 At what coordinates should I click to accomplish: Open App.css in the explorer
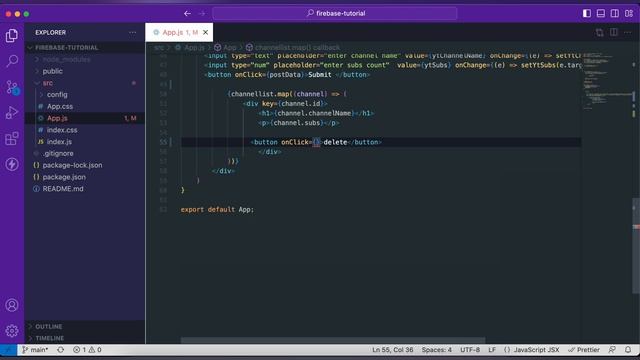tap(85, 106)
